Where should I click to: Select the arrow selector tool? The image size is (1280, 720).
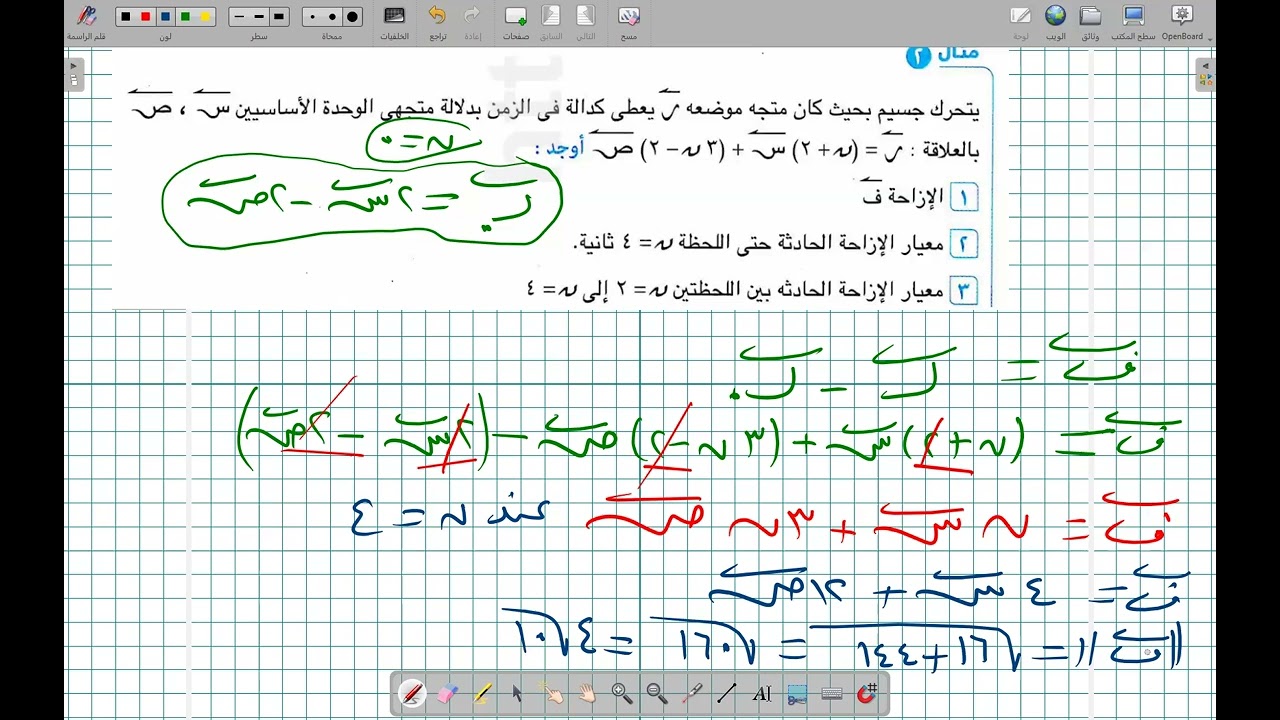click(517, 692)
